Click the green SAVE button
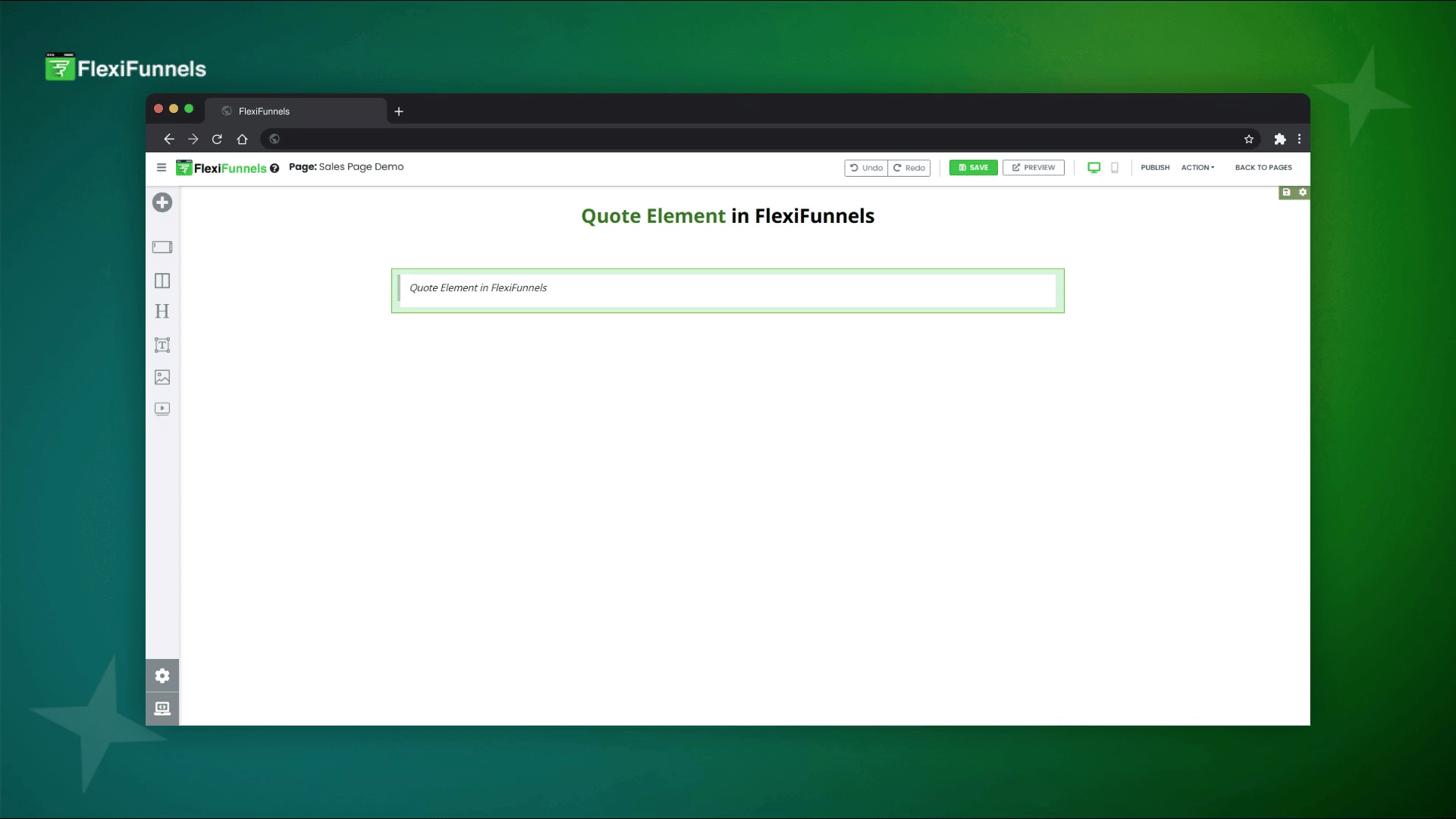Viewport: 1456px width, 819px height. (973, 168)
